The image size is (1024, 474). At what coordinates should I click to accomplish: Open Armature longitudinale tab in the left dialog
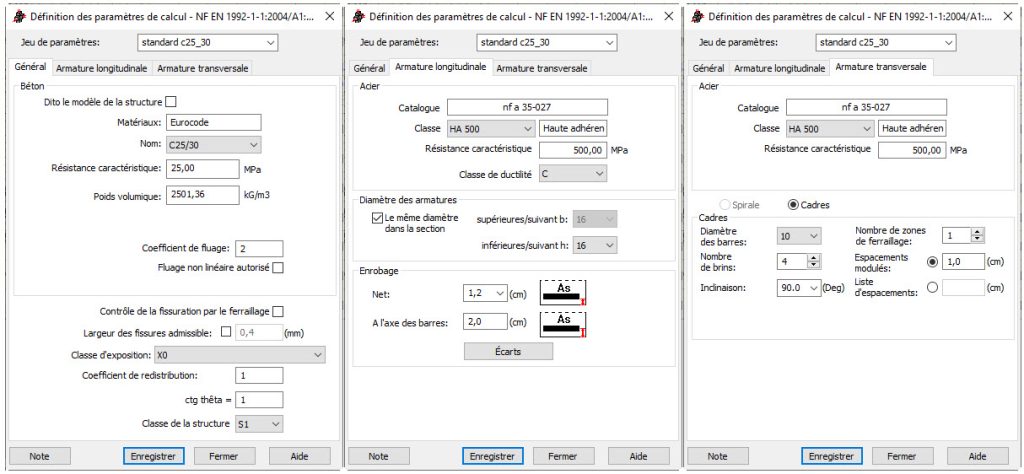click(x=101, y=68)
